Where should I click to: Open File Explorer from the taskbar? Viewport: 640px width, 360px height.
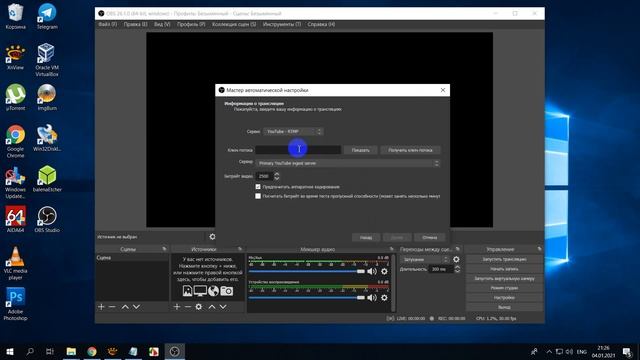click(x=71, y=351)
